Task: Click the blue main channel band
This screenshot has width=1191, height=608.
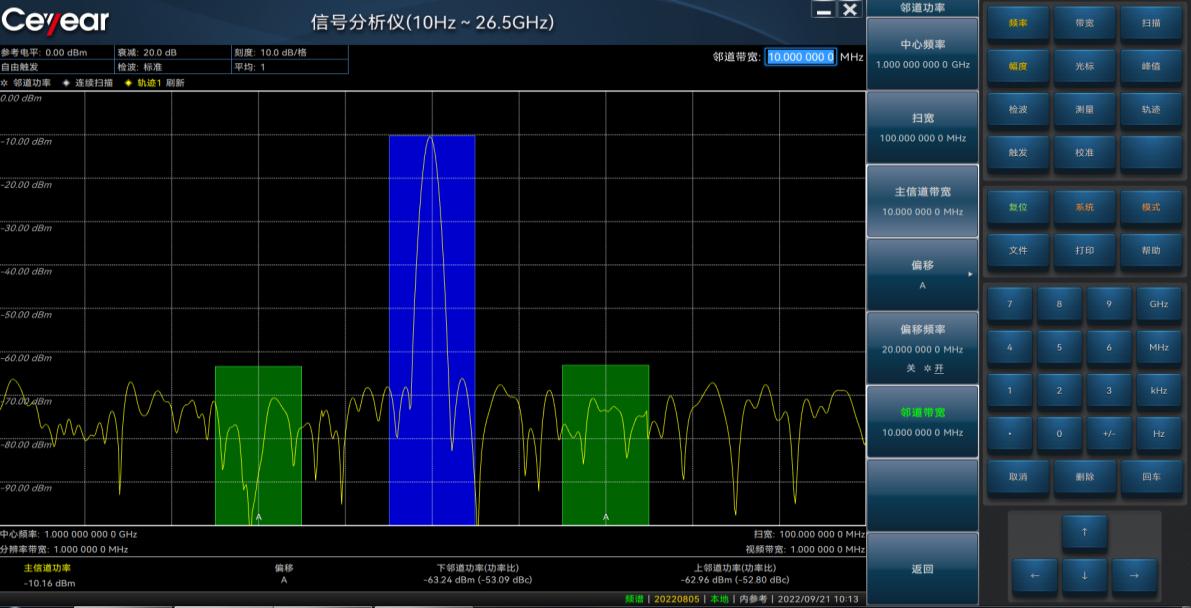Action: [432, 330]
